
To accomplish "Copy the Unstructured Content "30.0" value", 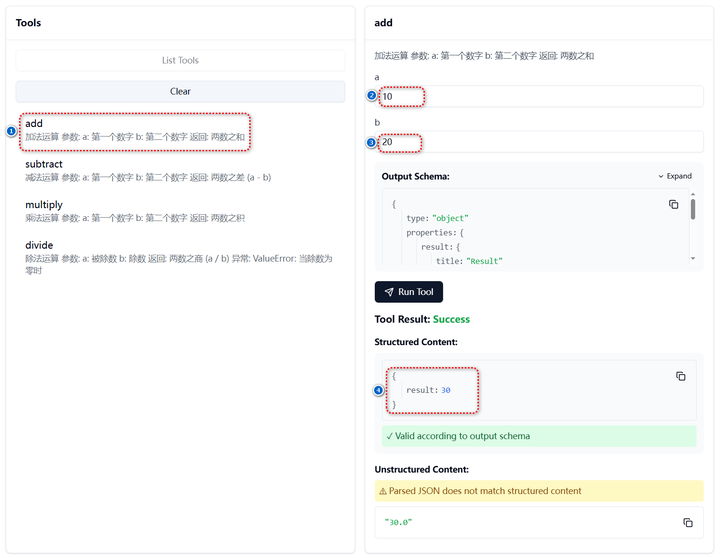I will (x=687, y=522).
